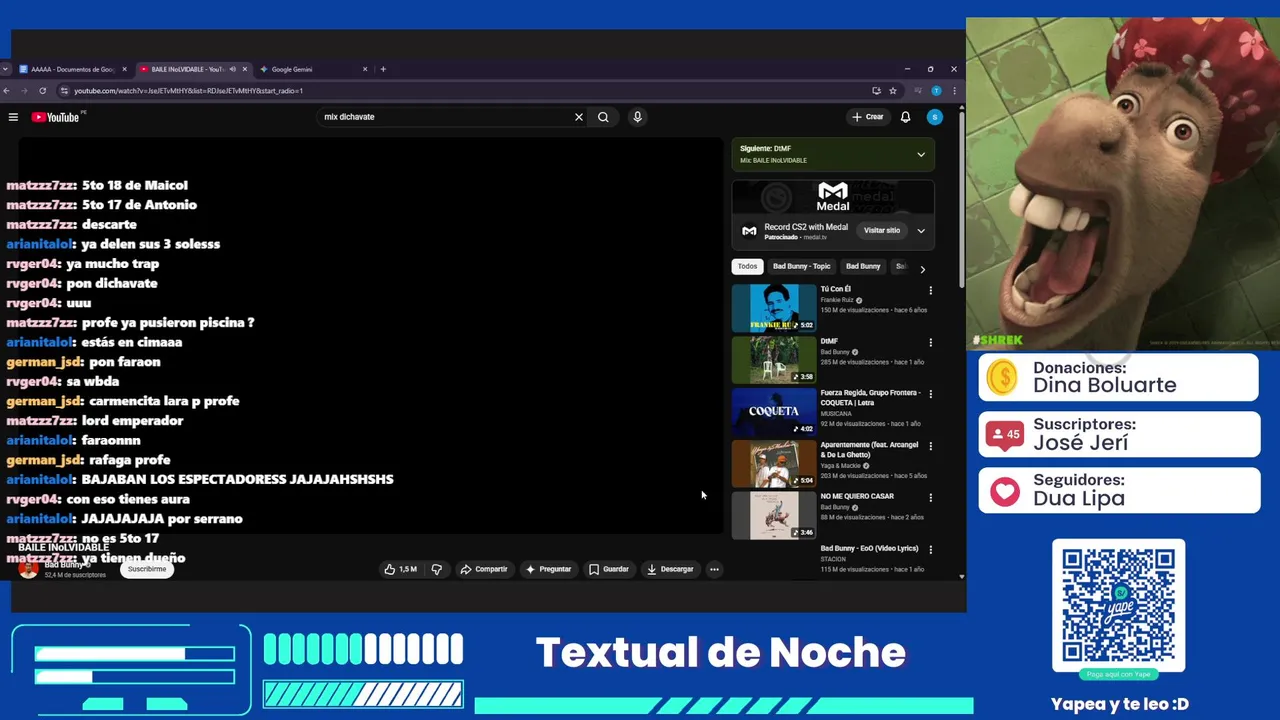The height and width of the screenshot is (720, 1280).
Task: Click the Yape QR code in the overlay
Action: (1118, 604)
